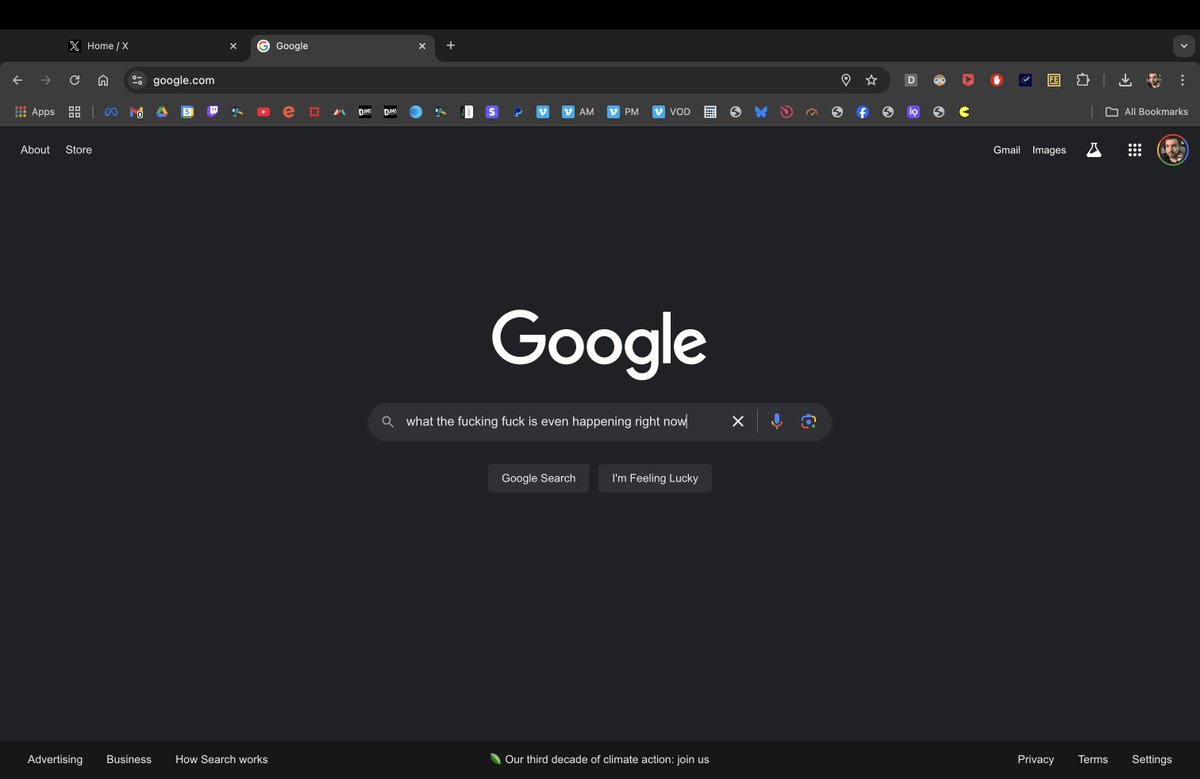The width and height of the screenshot is (1200, 779).
Task: Open the PayPal bookmark
Action: tap(517, 112)
